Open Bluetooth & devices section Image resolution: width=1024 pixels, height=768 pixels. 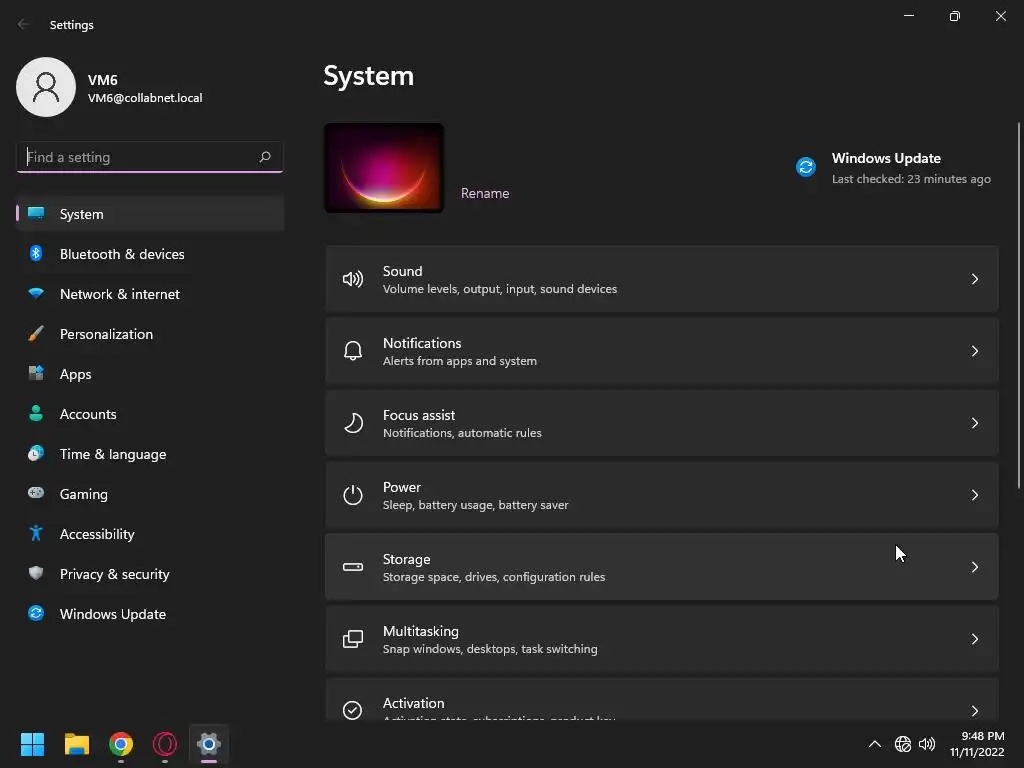tap(150, 254)
